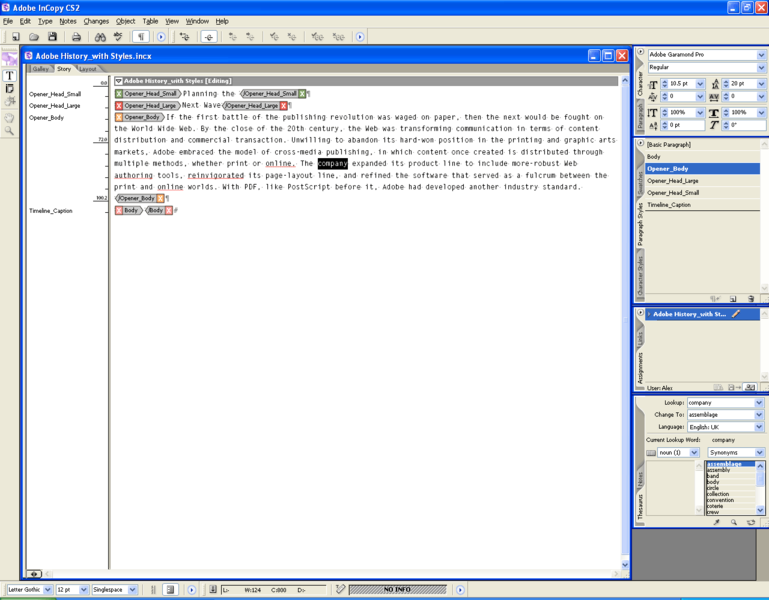Open Find/Change with the binoculars icon
This screenshot has height=600, width=769.
(x=100, y=36)
